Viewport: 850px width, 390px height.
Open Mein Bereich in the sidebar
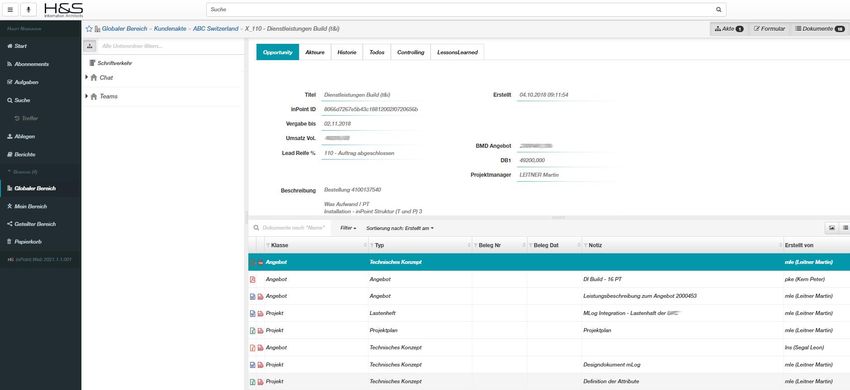pyautogui.click(x=27, y=206)
